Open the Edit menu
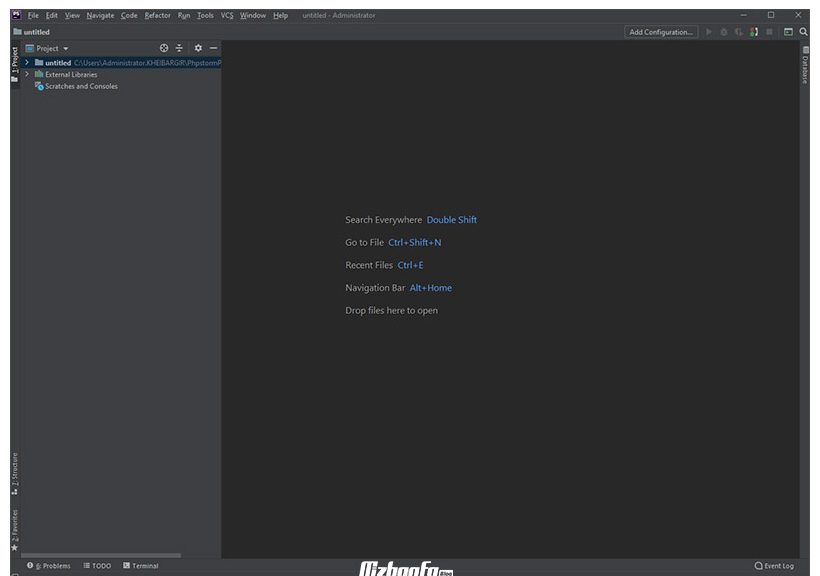The image size is (820, 576). tap(52, 15)
